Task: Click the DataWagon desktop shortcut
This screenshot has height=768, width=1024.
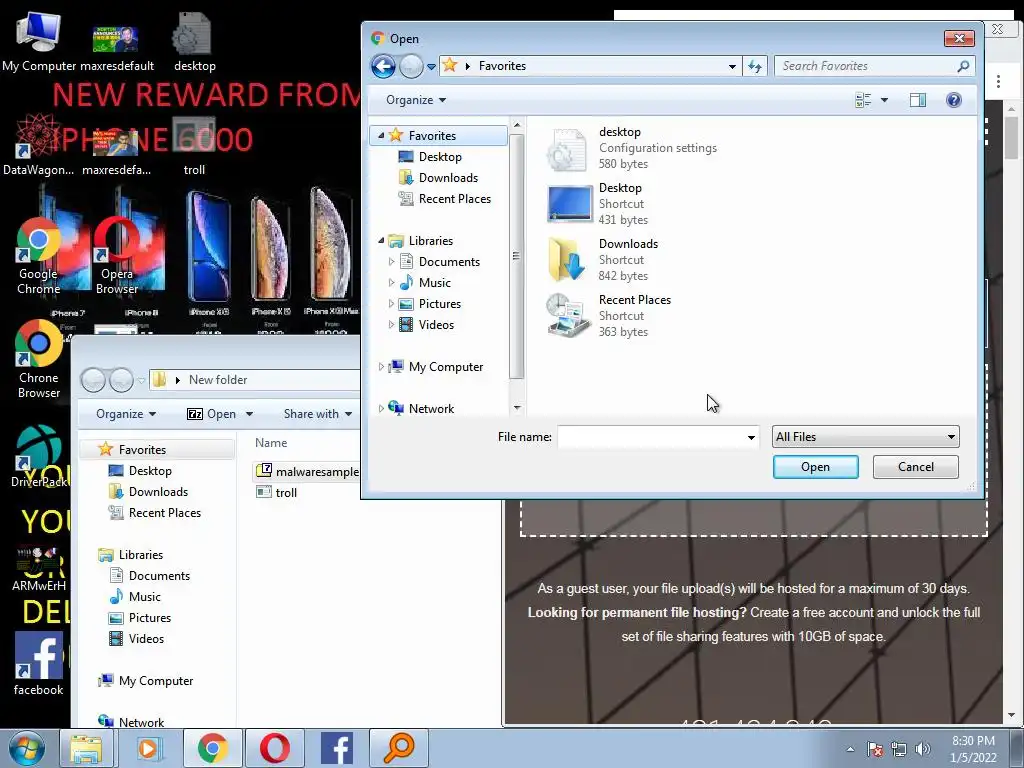Action: pyautogui.click(x=38, y=145)
